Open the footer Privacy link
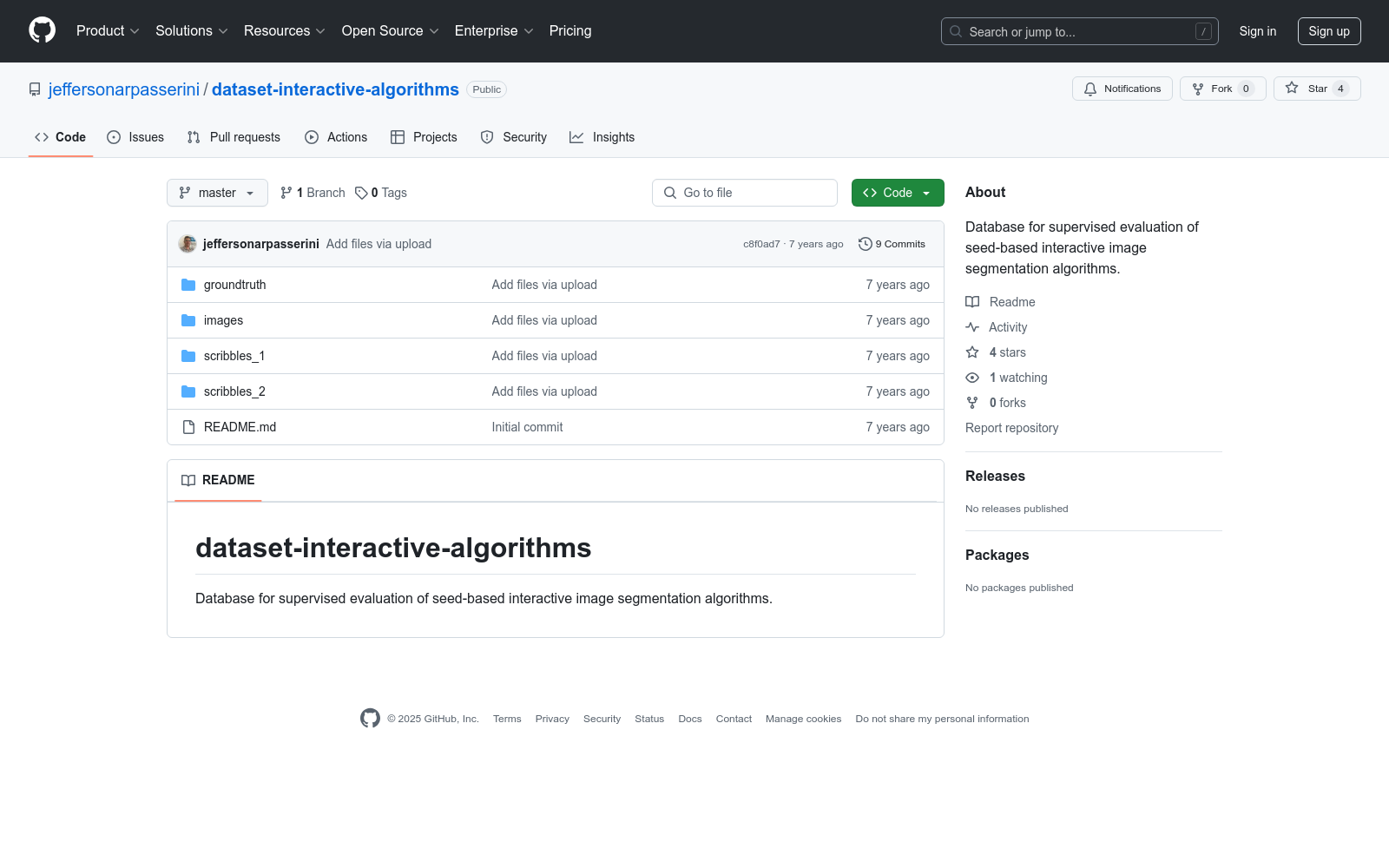The image size is (1389, 868). coord(552,719)
